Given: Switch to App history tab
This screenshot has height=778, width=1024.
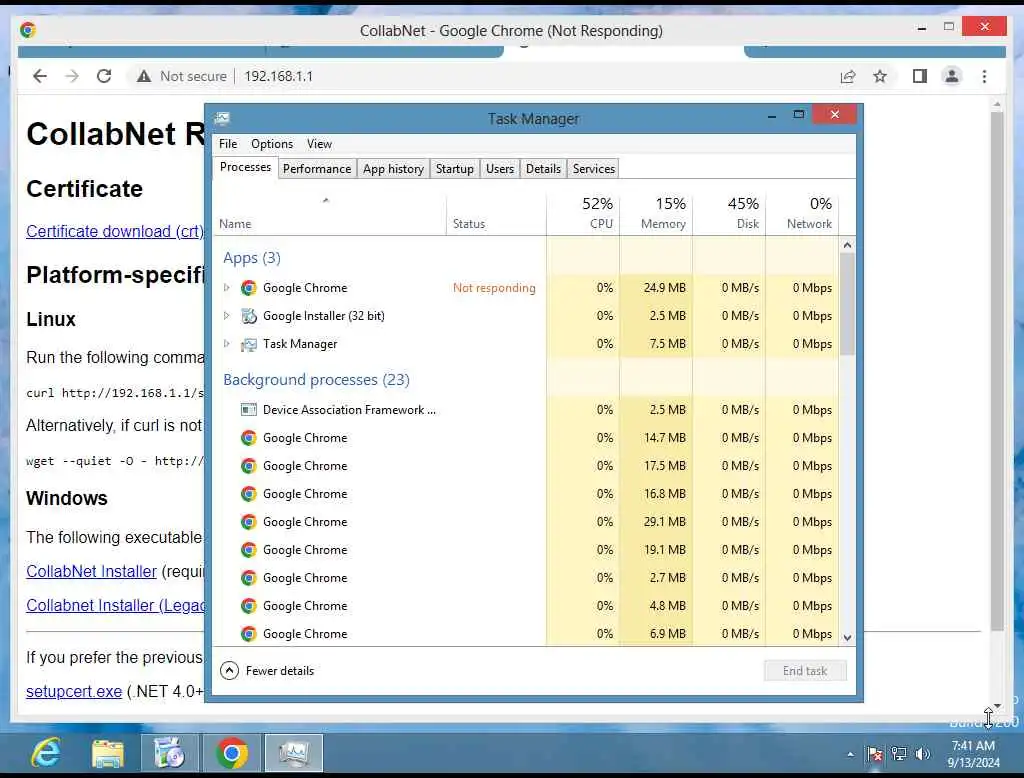Looking at the screenshot, I should [393, 169].
